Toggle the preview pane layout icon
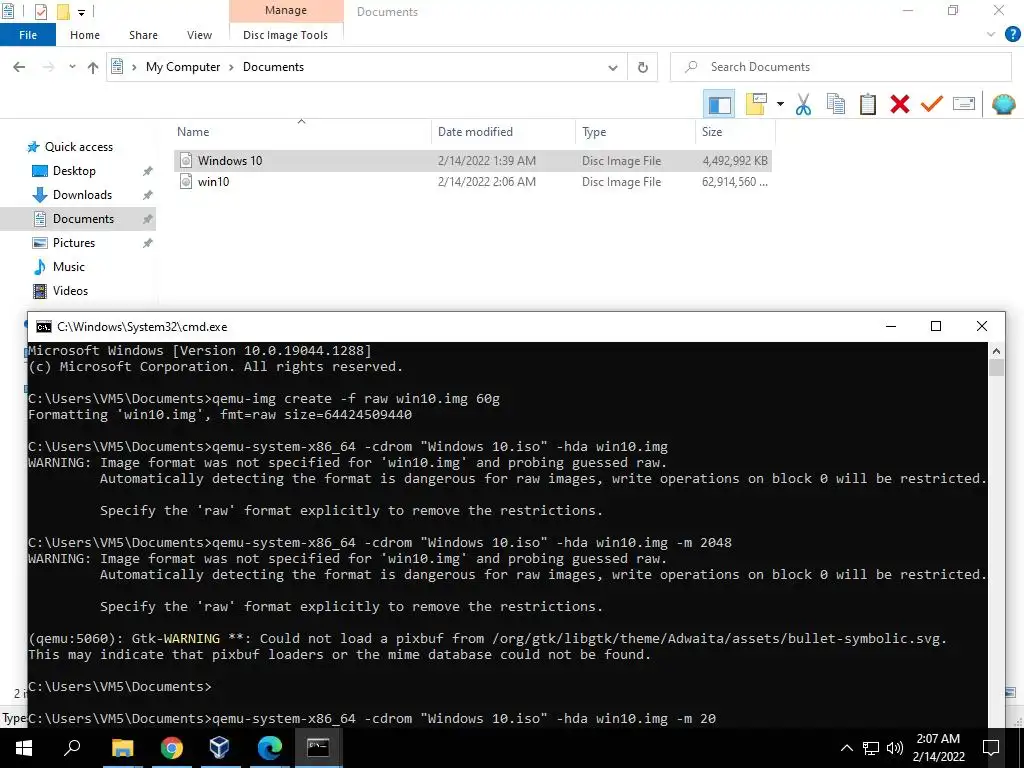Screen dimensions: 1024x768 coord(719,104)
